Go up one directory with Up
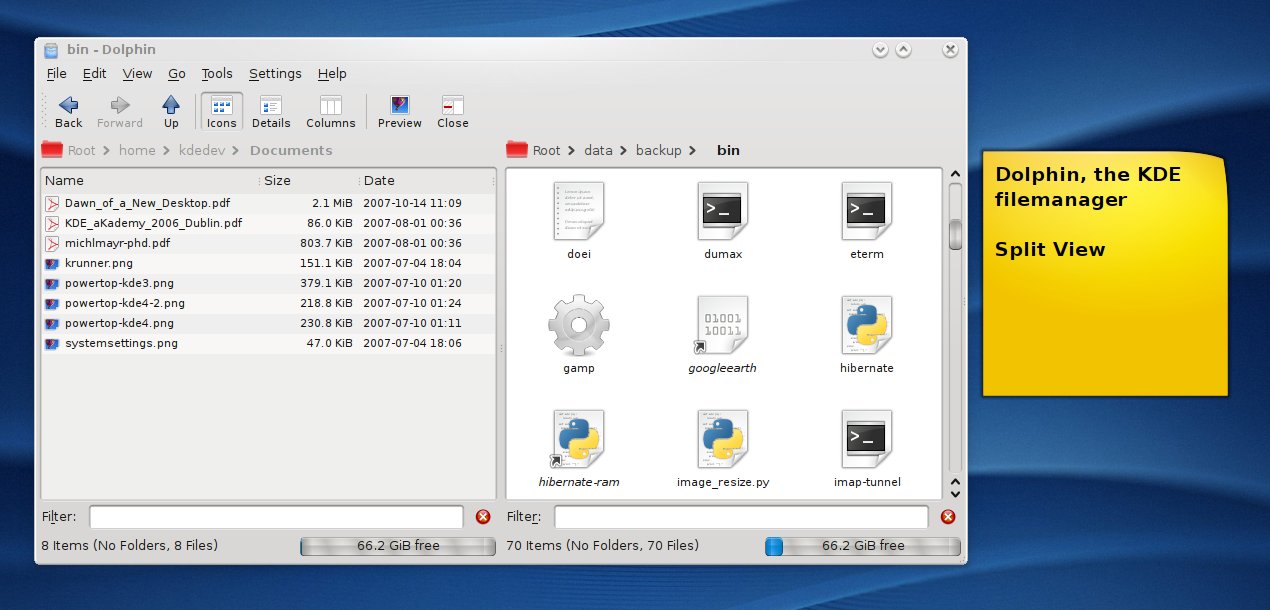1270x610 pixels. tap(171, 112)
